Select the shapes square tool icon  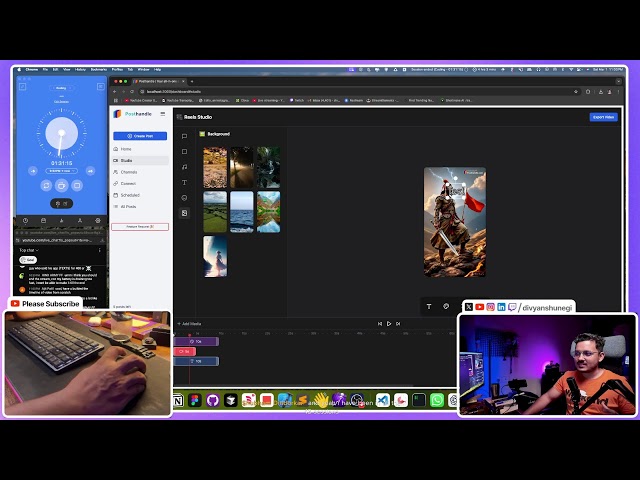click(184, 151)
